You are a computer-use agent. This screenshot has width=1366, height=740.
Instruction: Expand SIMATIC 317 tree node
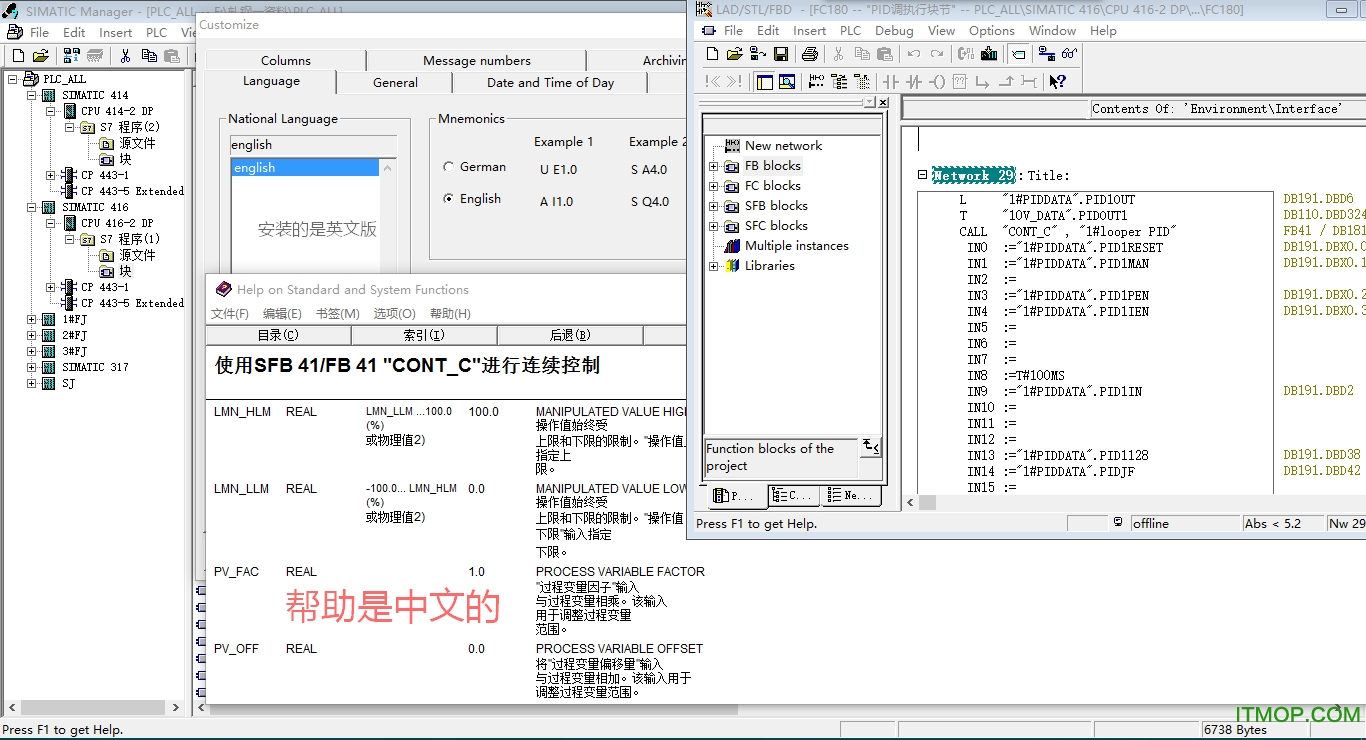pyautogui.click(x=32, y=367)
